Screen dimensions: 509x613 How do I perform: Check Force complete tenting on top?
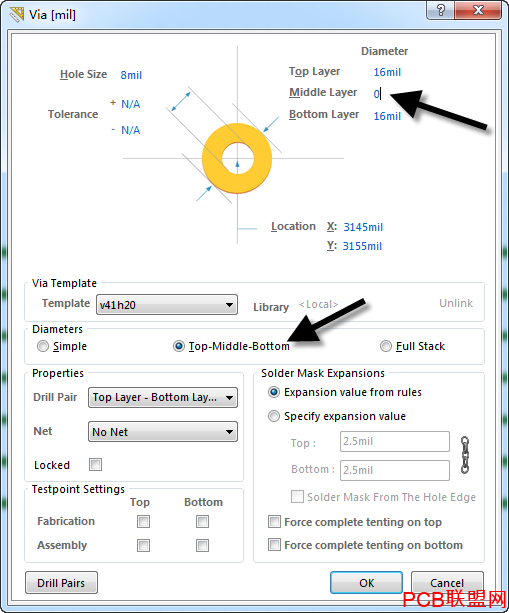point(274,522)
